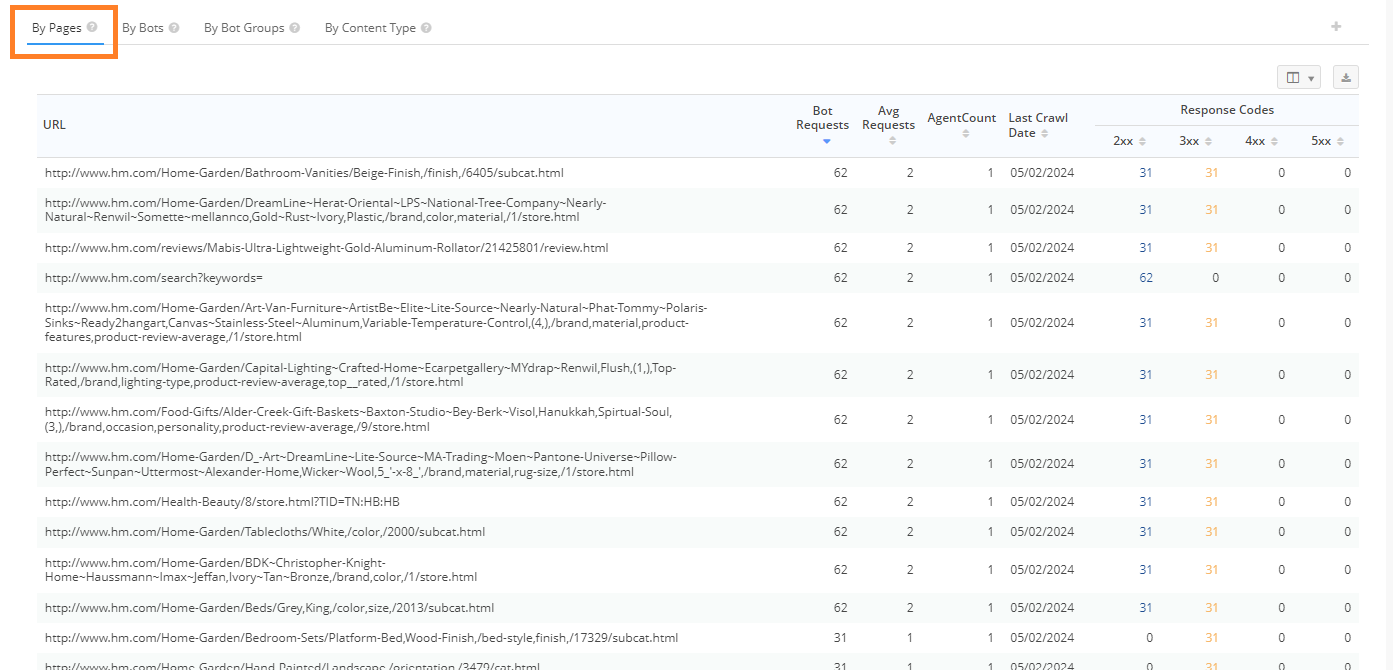Image resolution: width=1393 pixels, height=670 pixels.
Task: Open the By Content Type tab
Action: pyautogui.click(x=370, y=28)
